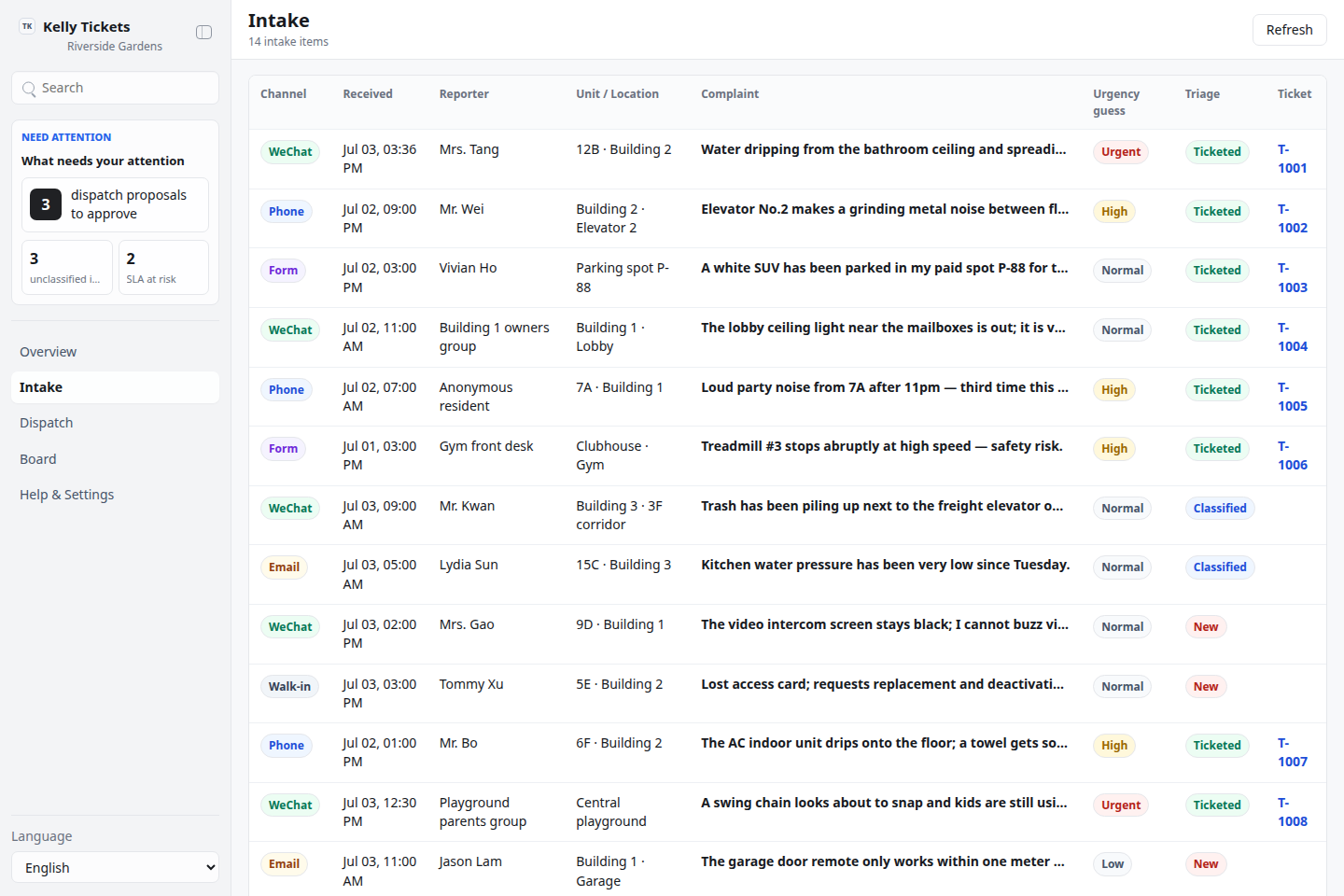Click New triage badge for Tommy Xu
1344x896 pixels.
click(x=1205, y=687)
